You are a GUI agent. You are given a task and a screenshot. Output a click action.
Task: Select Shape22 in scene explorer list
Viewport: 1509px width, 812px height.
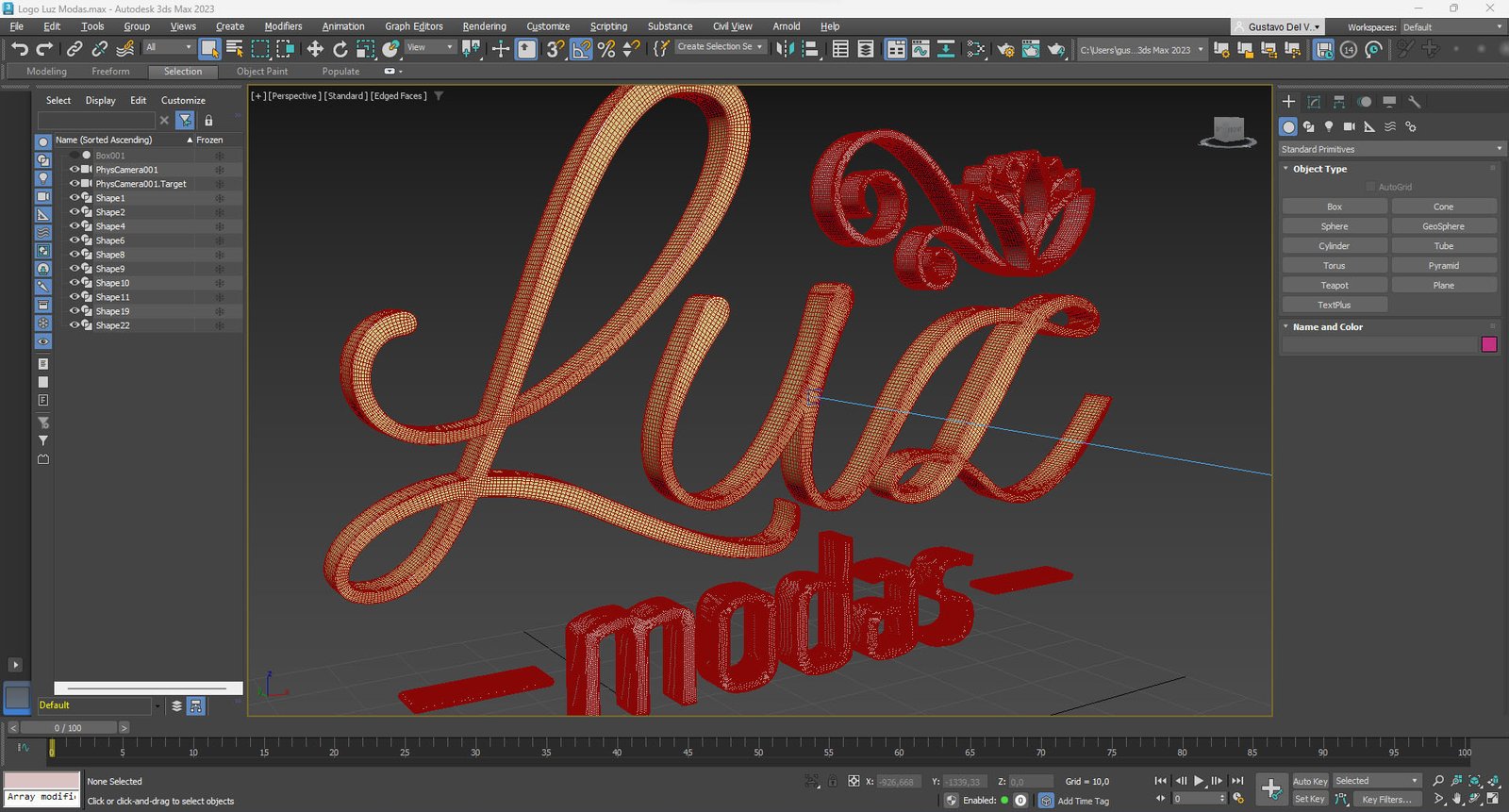coord(112,325)
